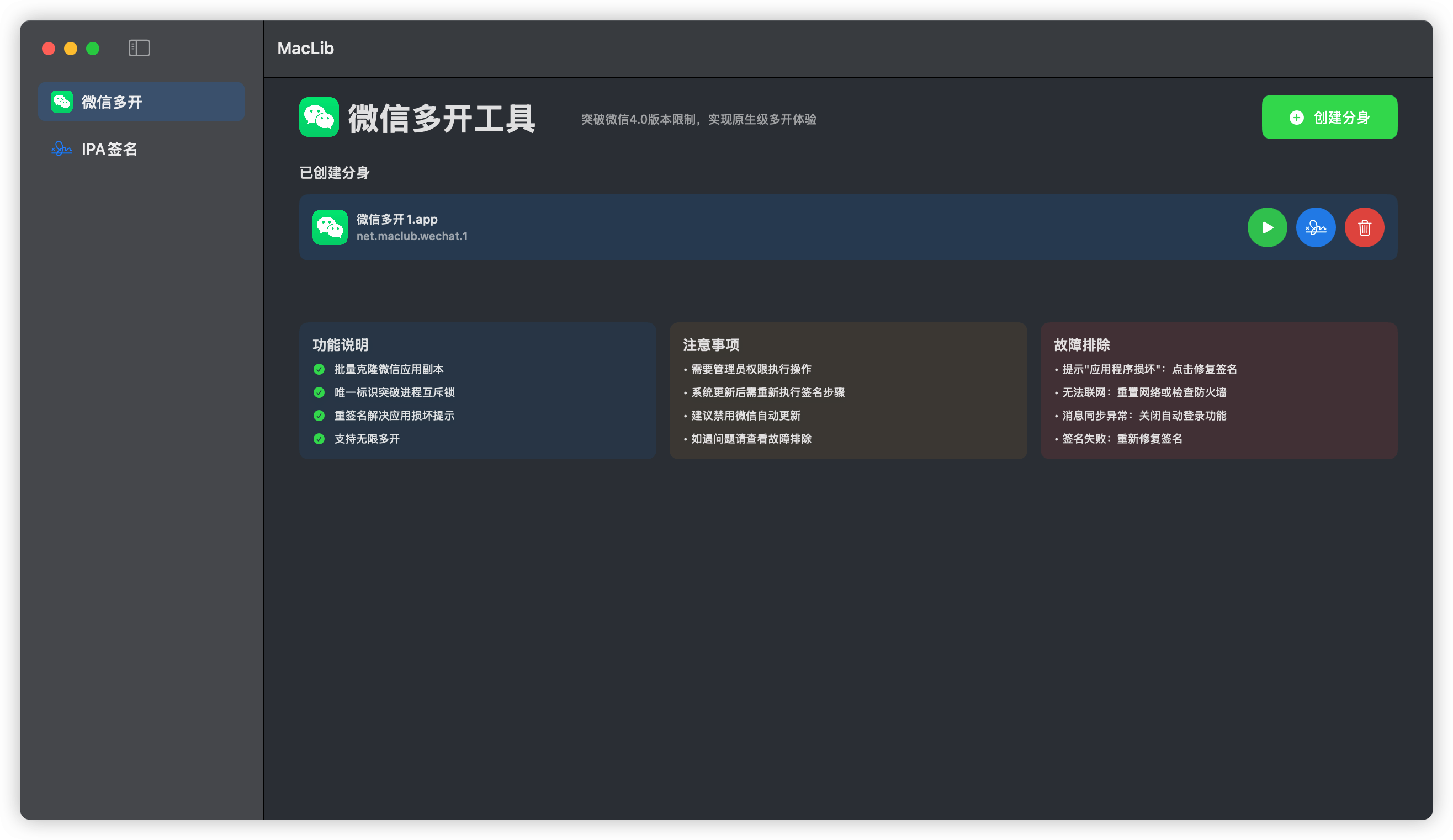Click the large WeChat logo by the title
Image resolution: width=1453 pixels, height=840 pixels.
pos(319,117)
